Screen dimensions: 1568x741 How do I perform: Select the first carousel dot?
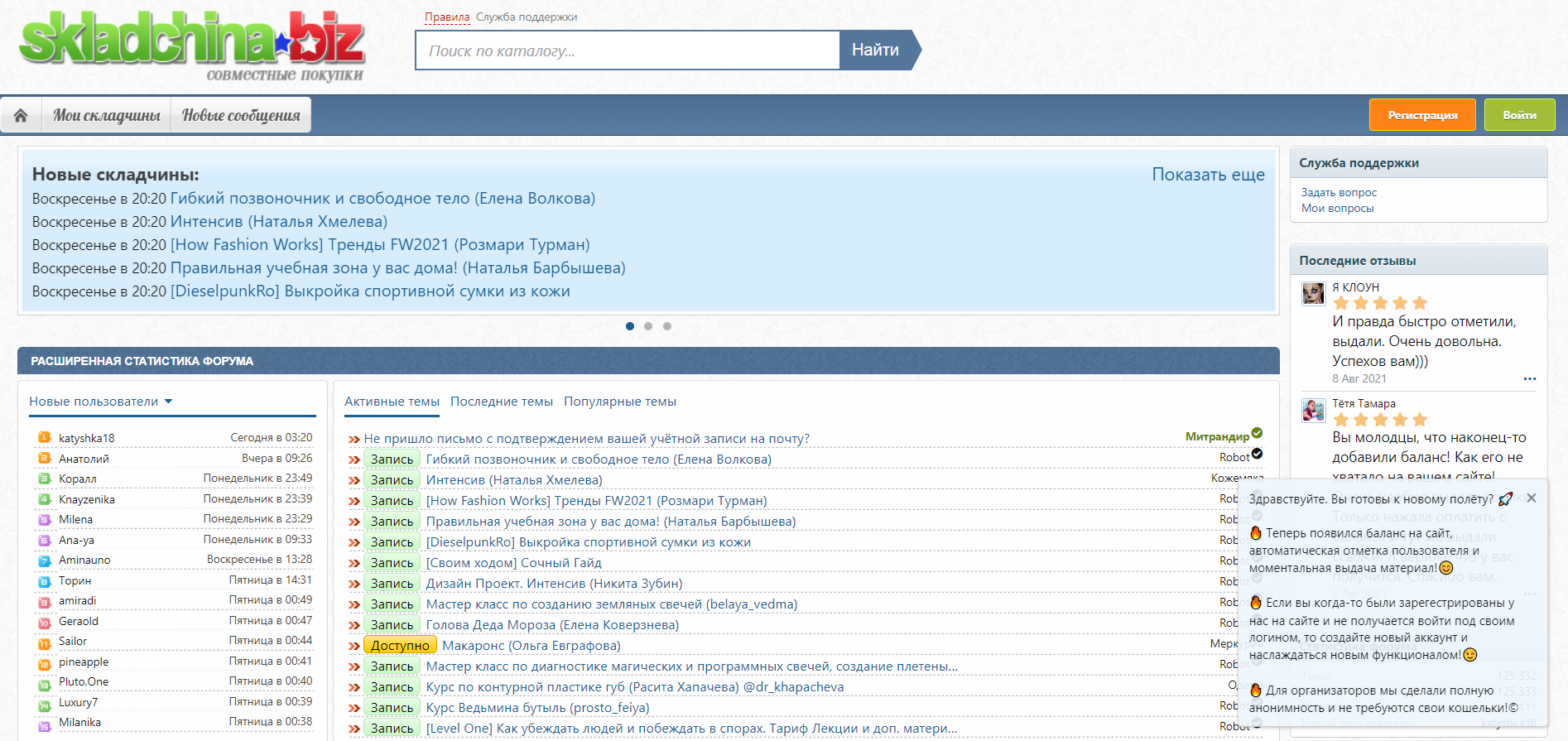[630, 326]
